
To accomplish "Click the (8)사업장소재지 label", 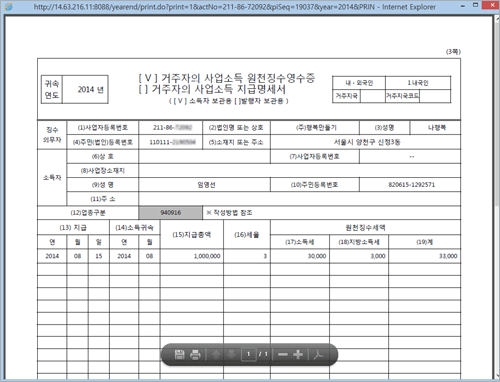I will (x=103, y=171).
